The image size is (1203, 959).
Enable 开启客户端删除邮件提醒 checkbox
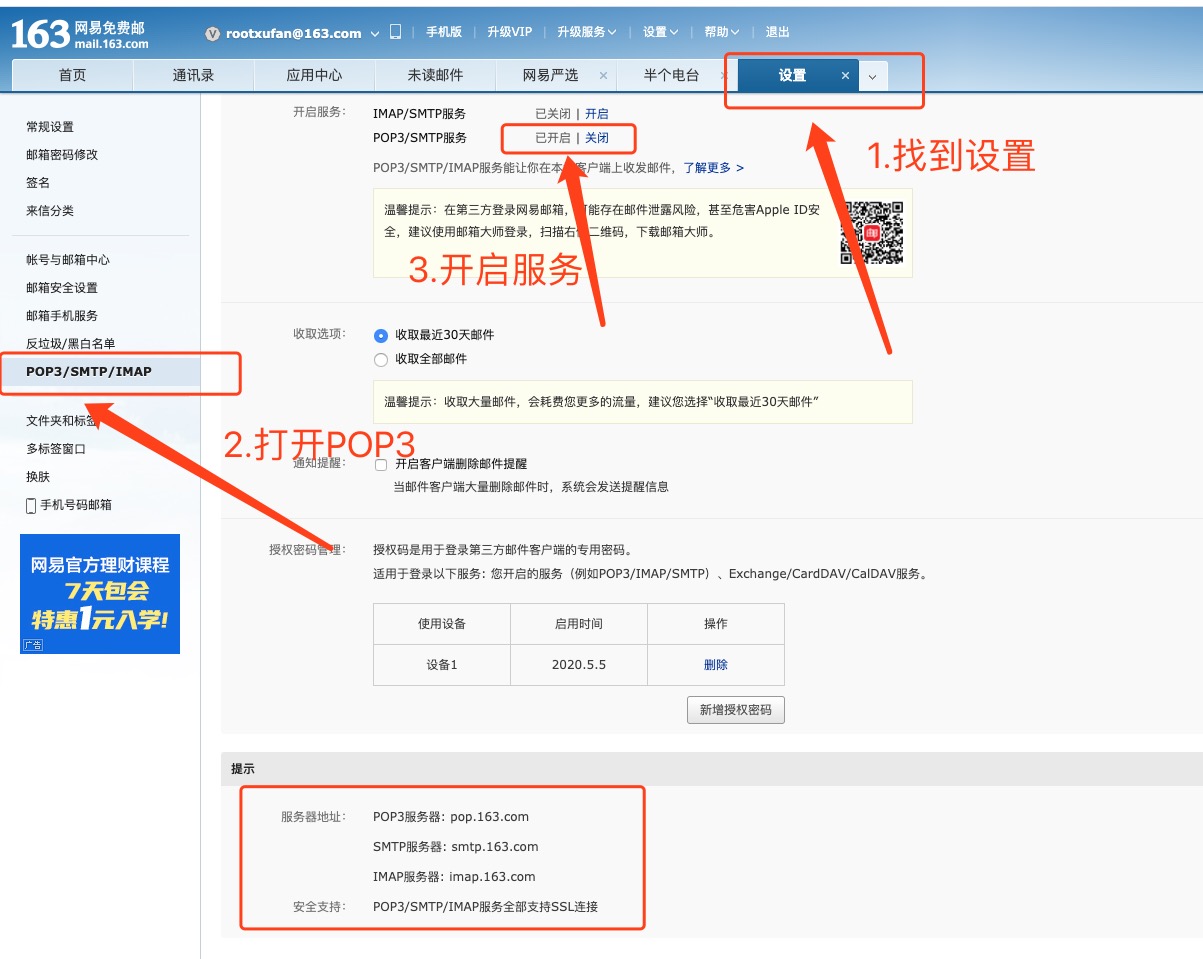click(x=381, y=464)
